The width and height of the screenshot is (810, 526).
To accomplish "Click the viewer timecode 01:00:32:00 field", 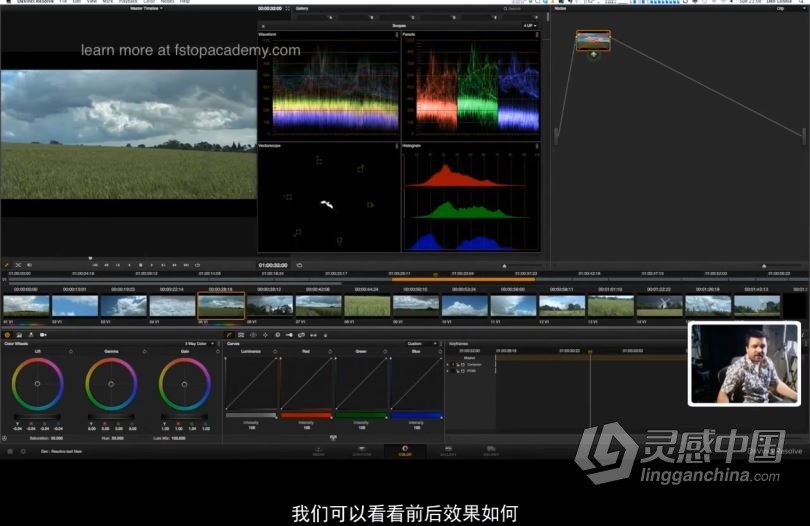I will point(273,265).
